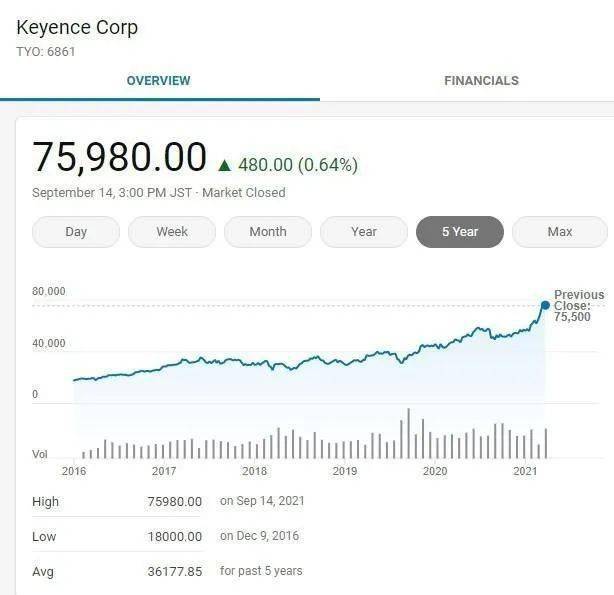Click the Avg value 36177.85
Screen dimensions: 614x595
174,571
